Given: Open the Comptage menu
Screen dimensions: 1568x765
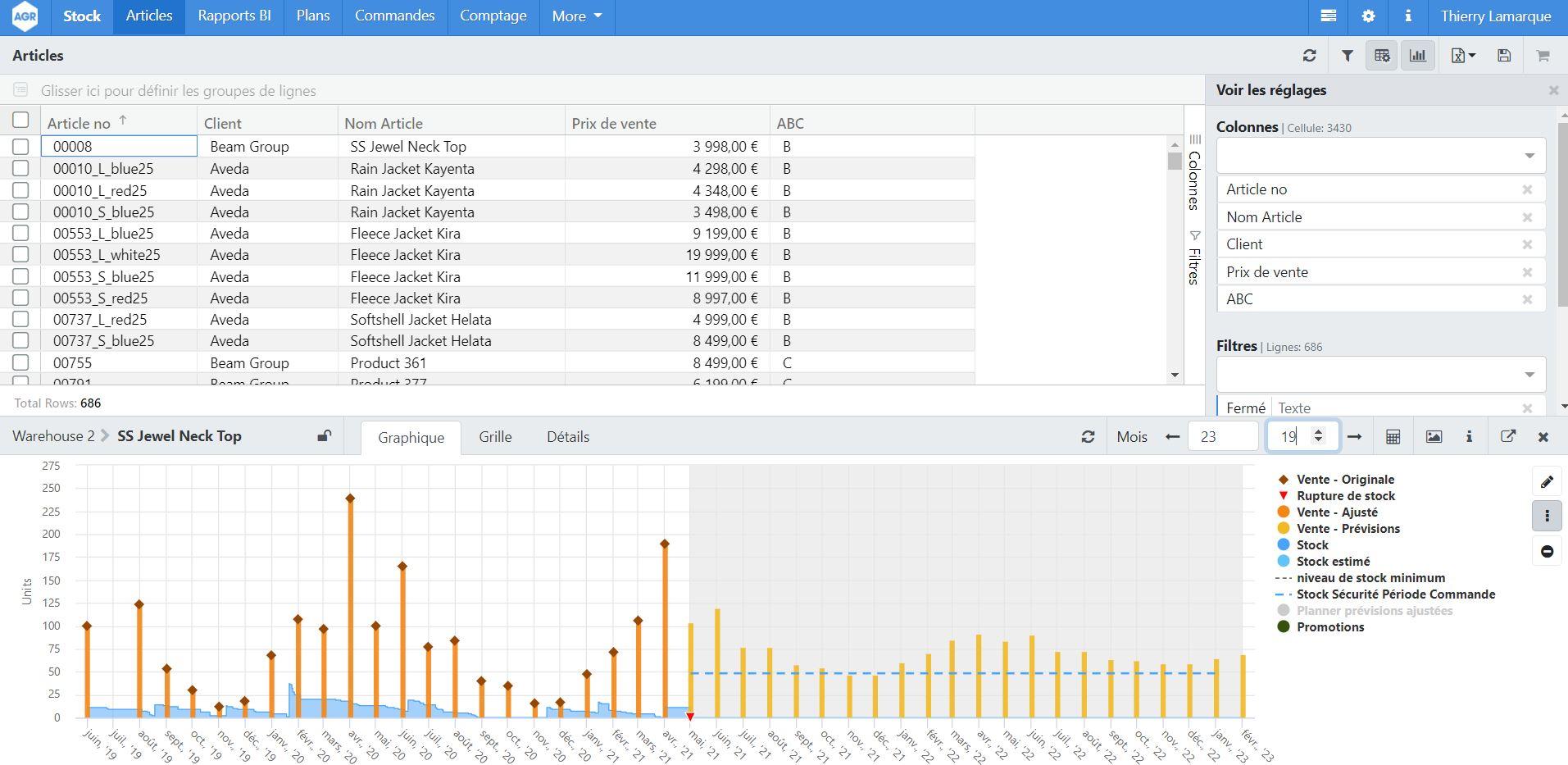Looking at the screenshot, I should 493,16.
